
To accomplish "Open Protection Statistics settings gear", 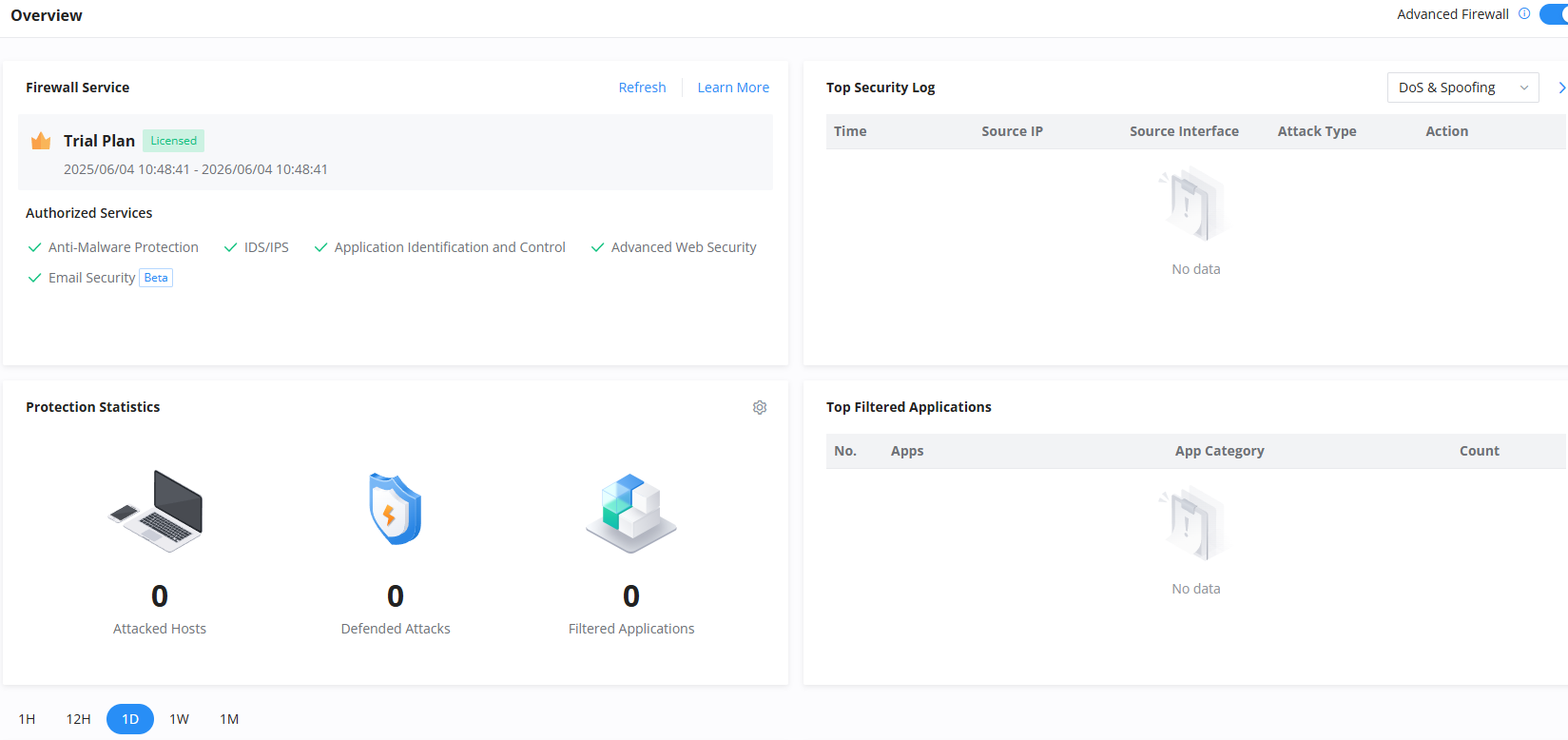I will click(760, 407).
